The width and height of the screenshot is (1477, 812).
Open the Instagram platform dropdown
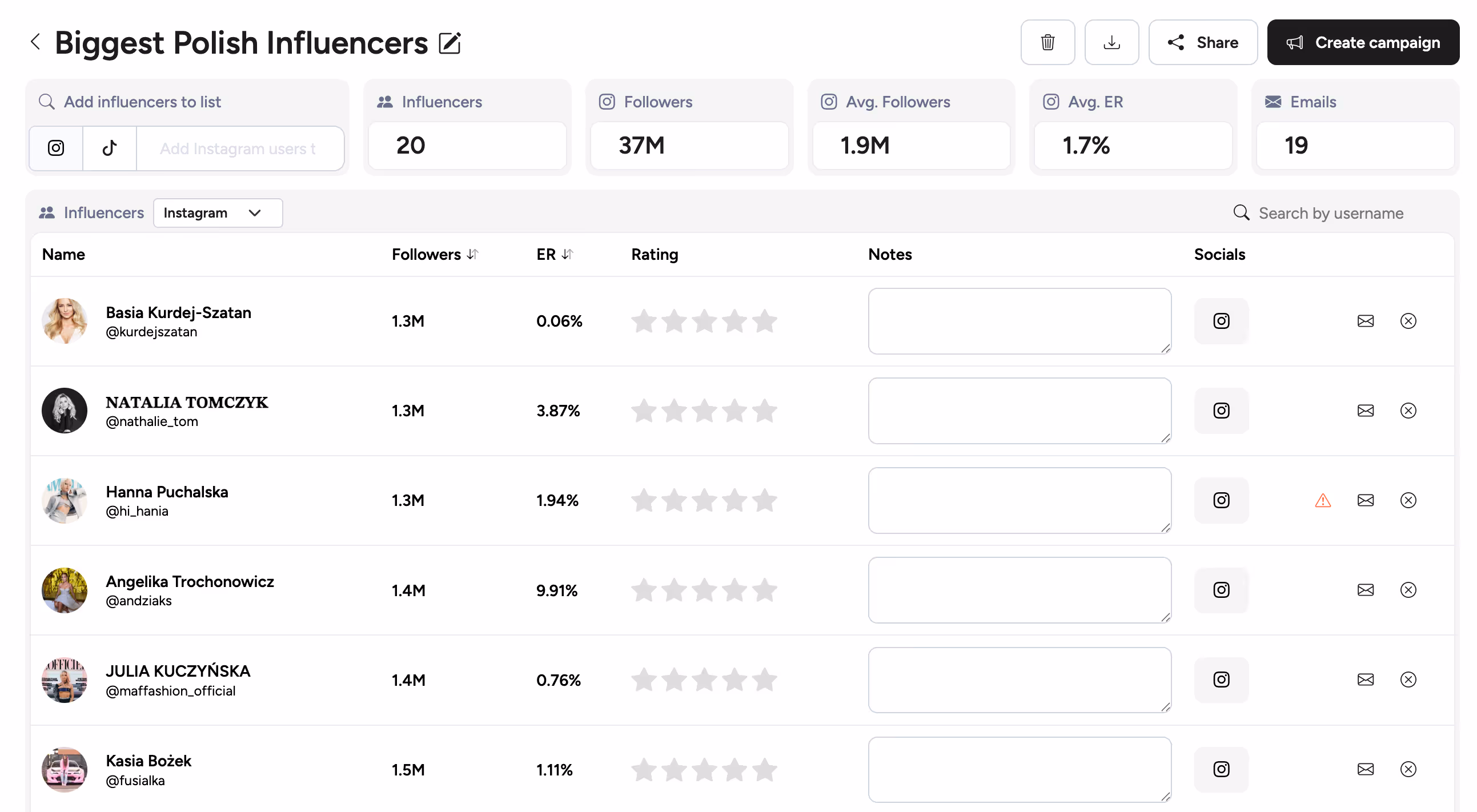point(217,213)
